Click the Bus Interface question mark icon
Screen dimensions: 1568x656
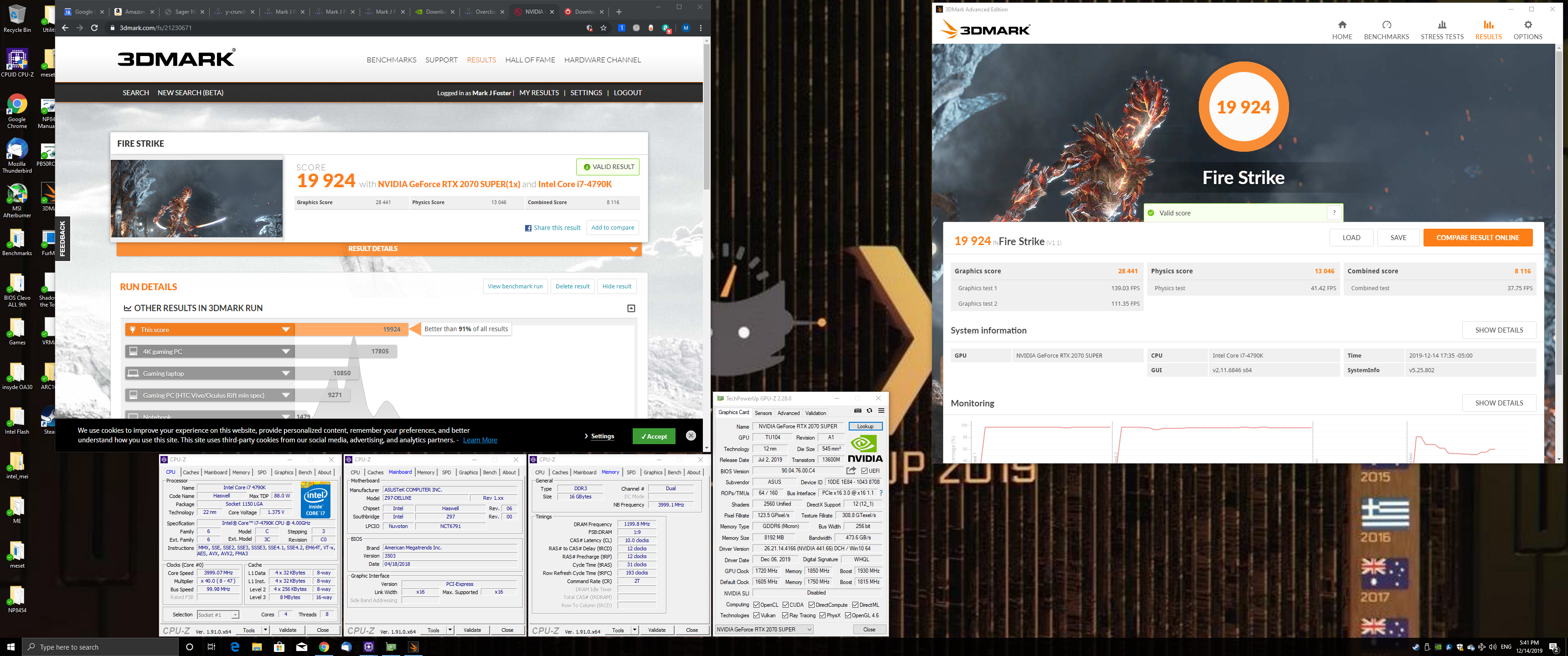[x=881, y=493]
